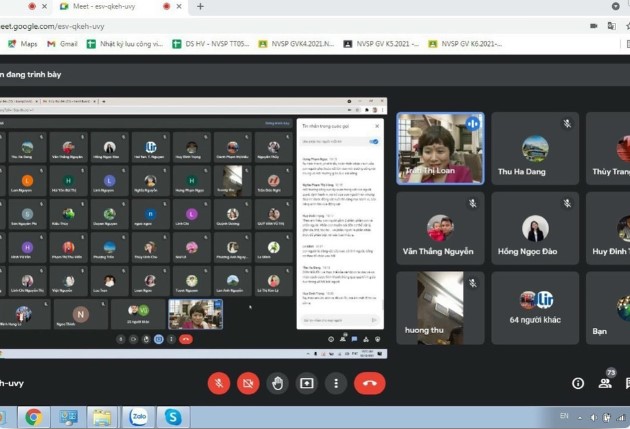Click the present screen icon
This screenshot has width=630, height=429.
click(307, 383)
